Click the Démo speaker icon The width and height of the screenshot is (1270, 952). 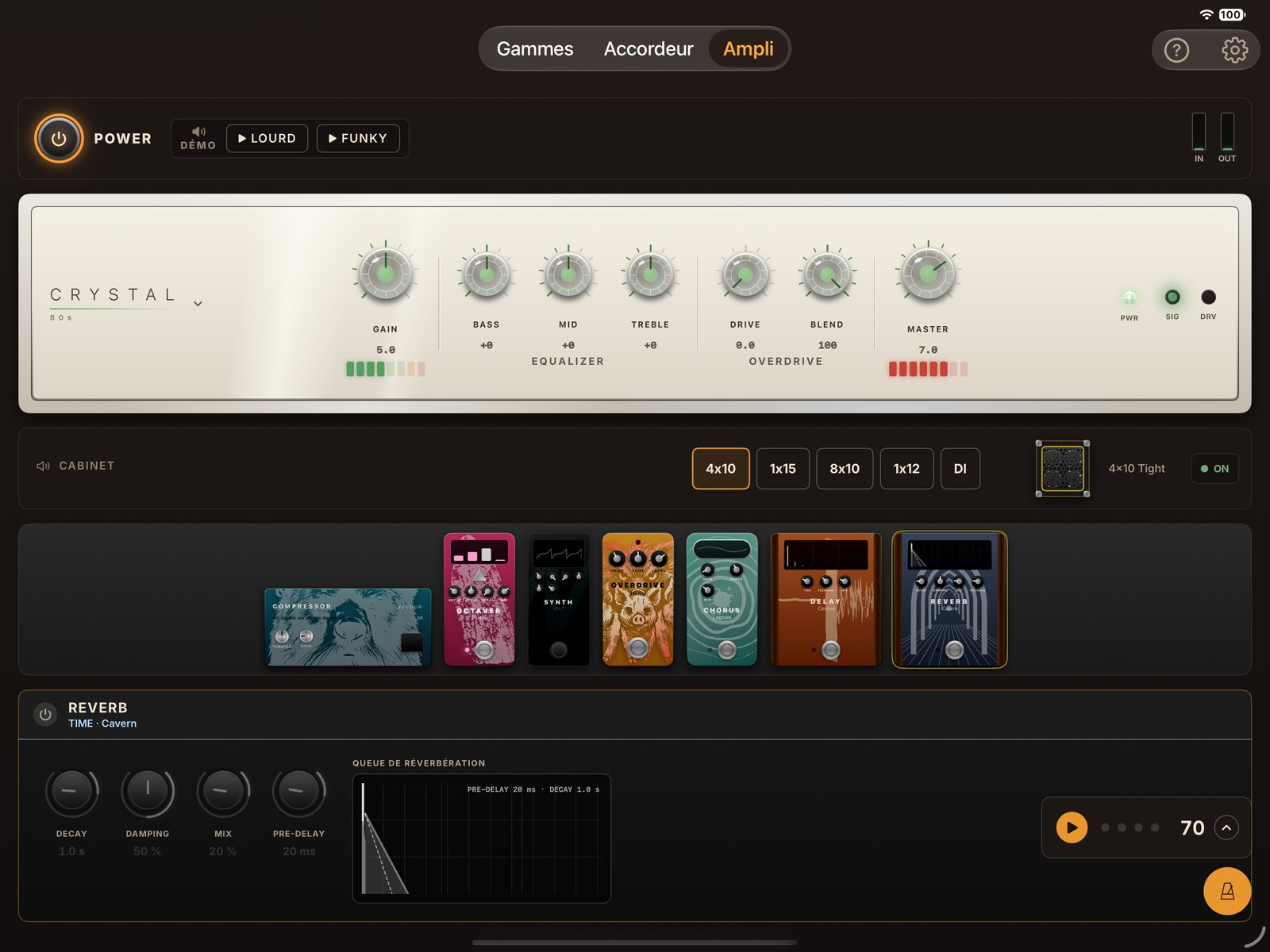pos(198,132)
